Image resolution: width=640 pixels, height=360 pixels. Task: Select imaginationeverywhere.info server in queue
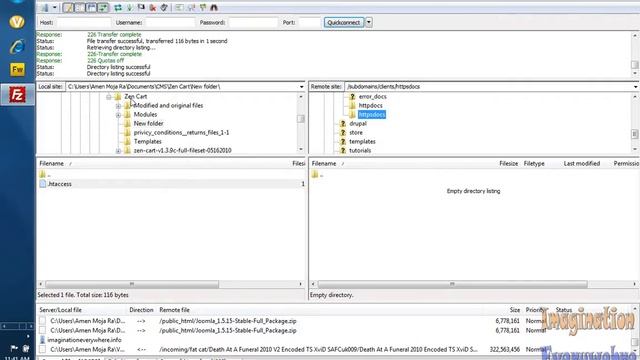click(84, 340)
